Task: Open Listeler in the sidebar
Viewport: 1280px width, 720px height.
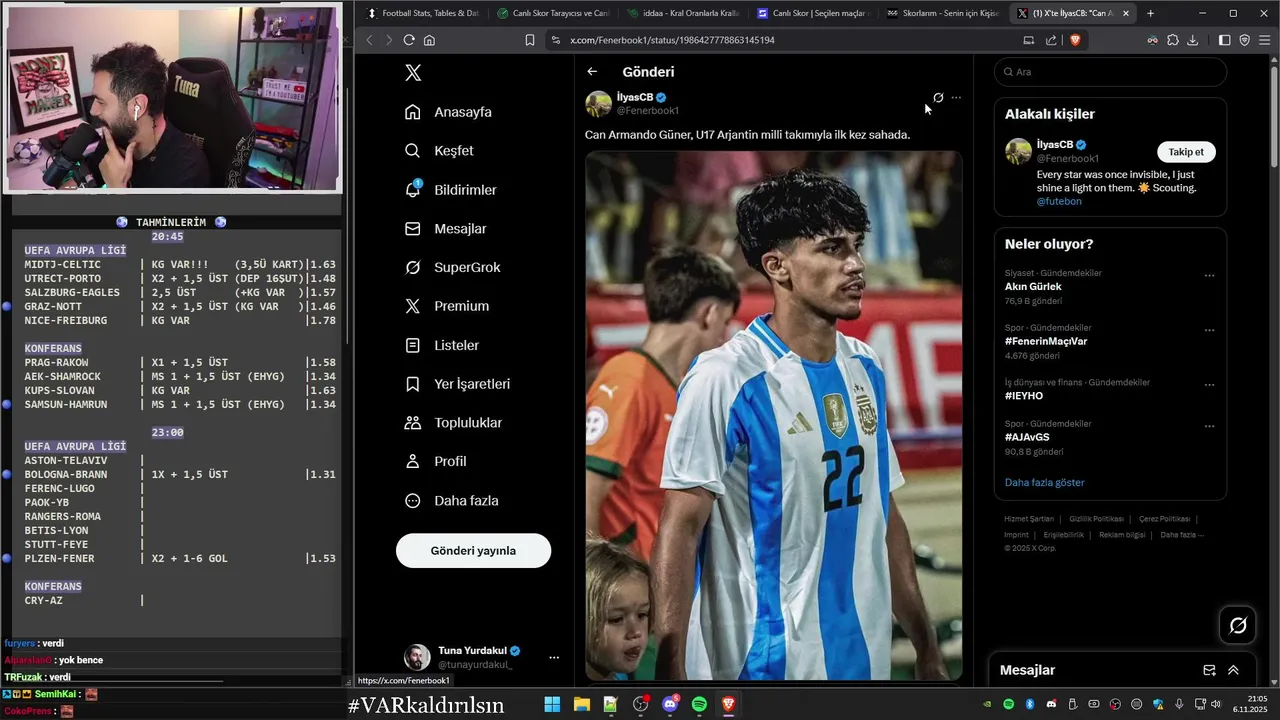Action: pos(442,345)
